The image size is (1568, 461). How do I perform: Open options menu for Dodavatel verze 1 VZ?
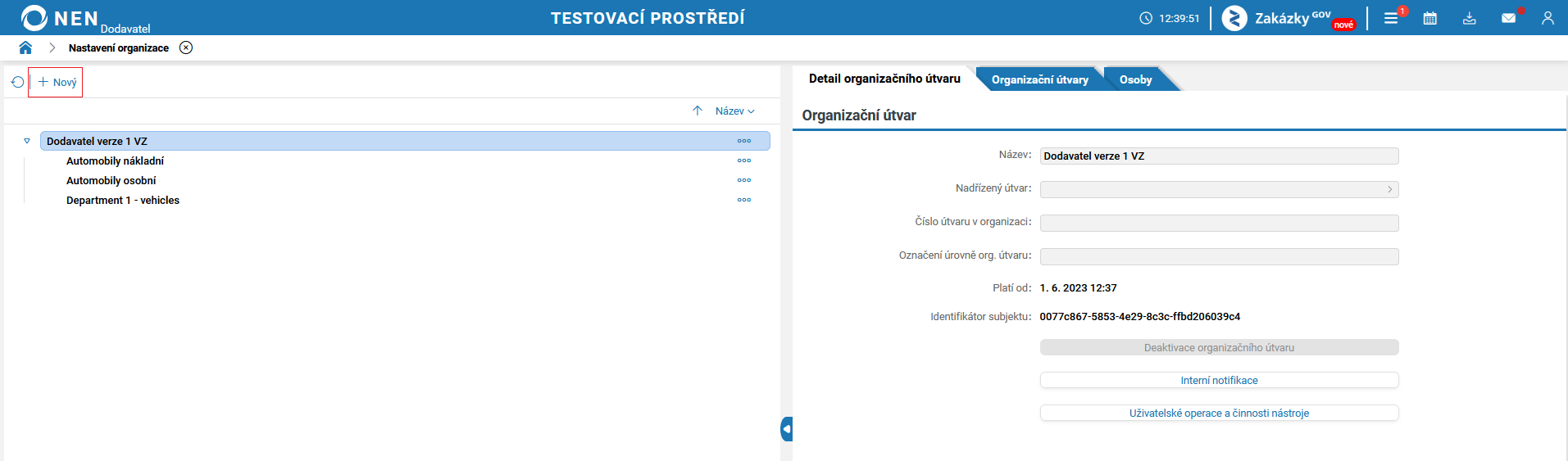tap(744, 141)
